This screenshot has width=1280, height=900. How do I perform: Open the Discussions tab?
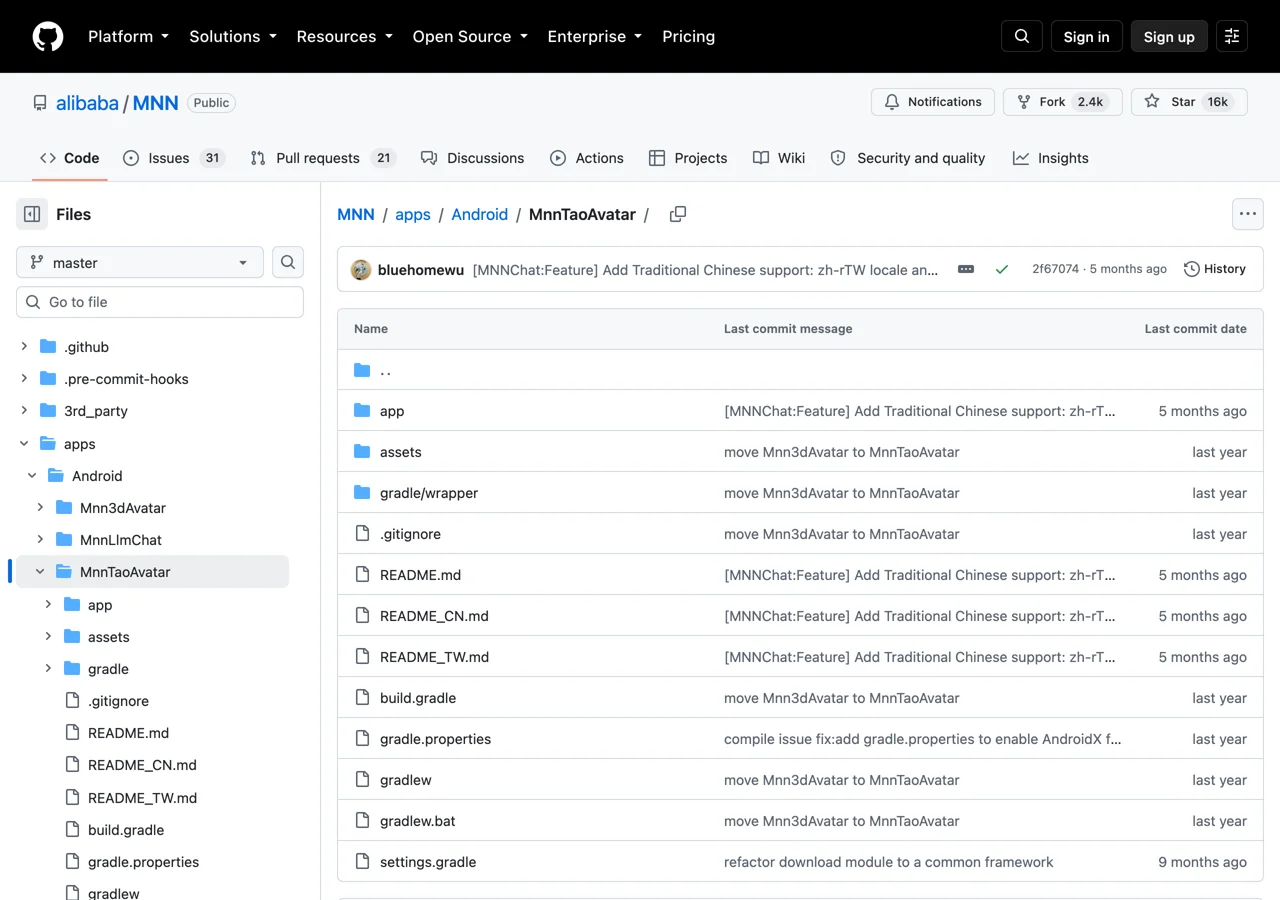point(472,158)
